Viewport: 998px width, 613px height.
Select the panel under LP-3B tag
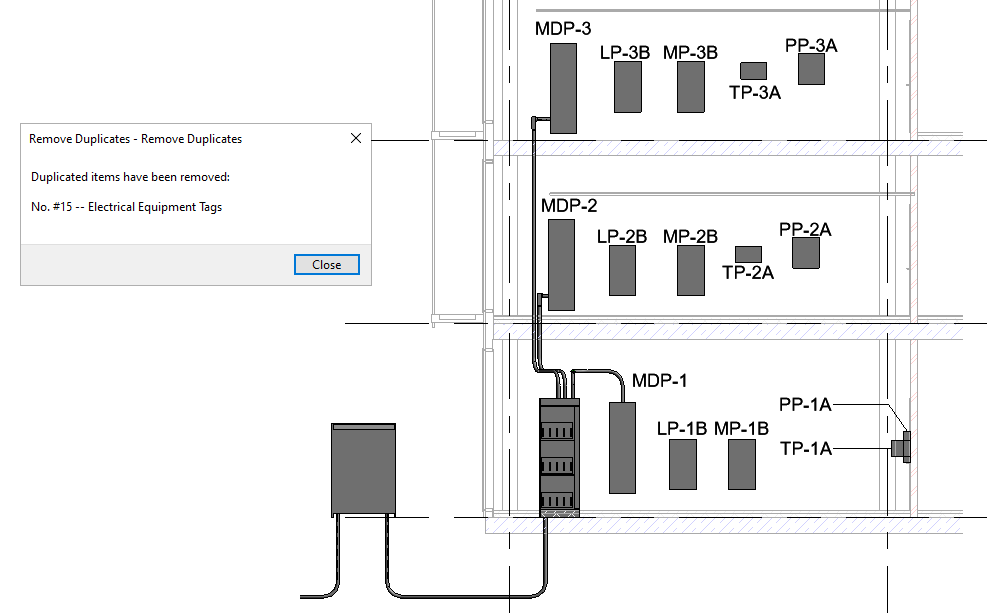[628, 87]
